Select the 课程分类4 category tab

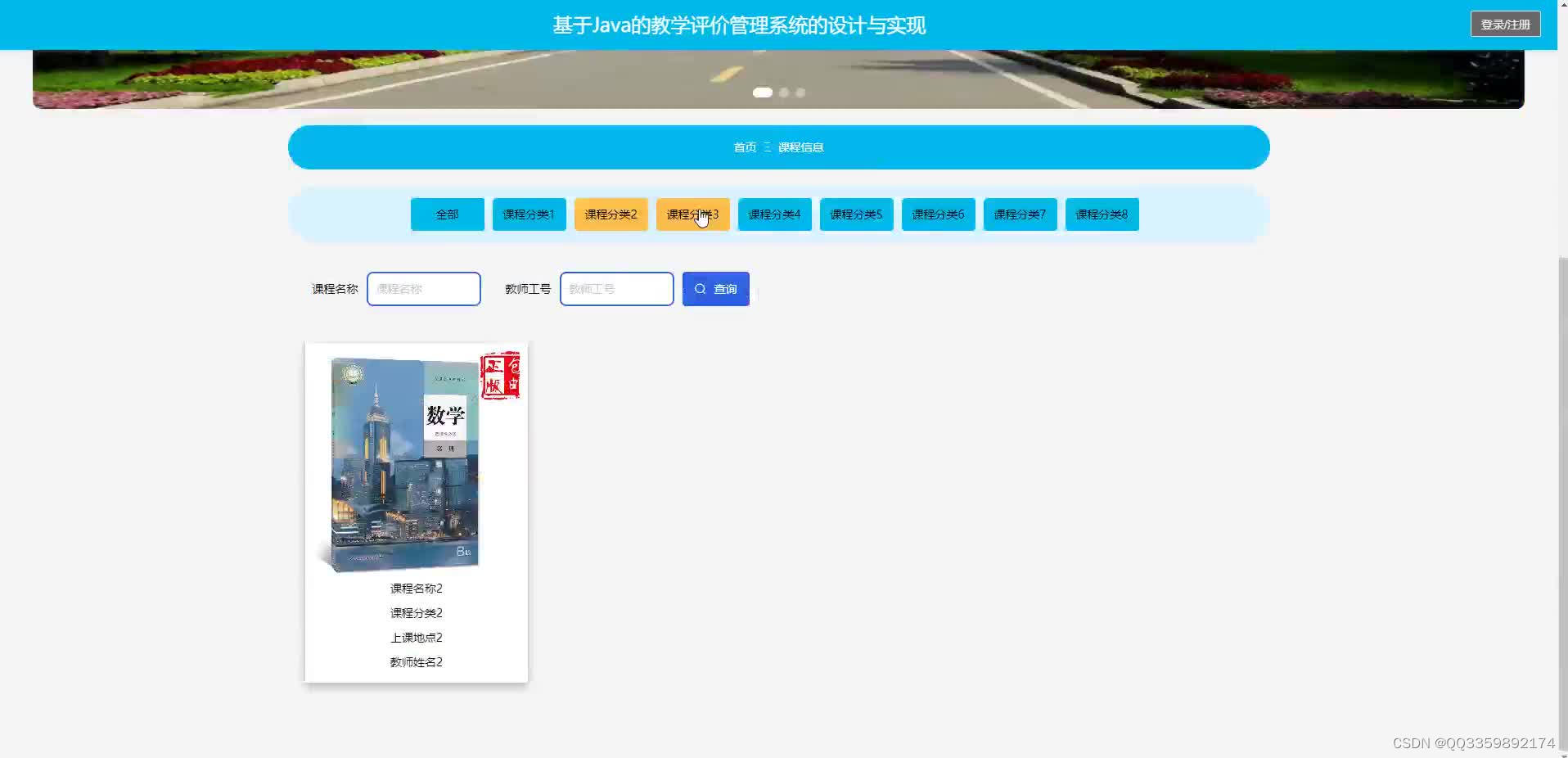click(774, 214)
